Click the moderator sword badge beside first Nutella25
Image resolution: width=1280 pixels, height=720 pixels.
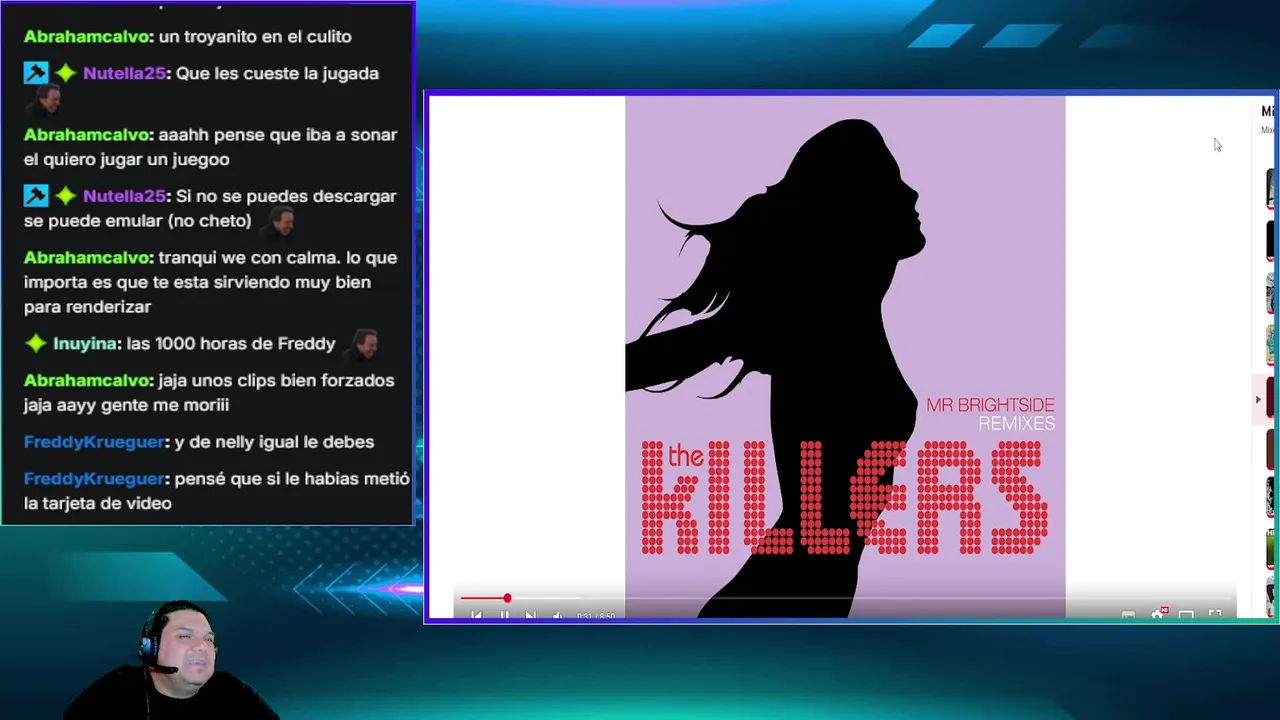click(36, 73)
